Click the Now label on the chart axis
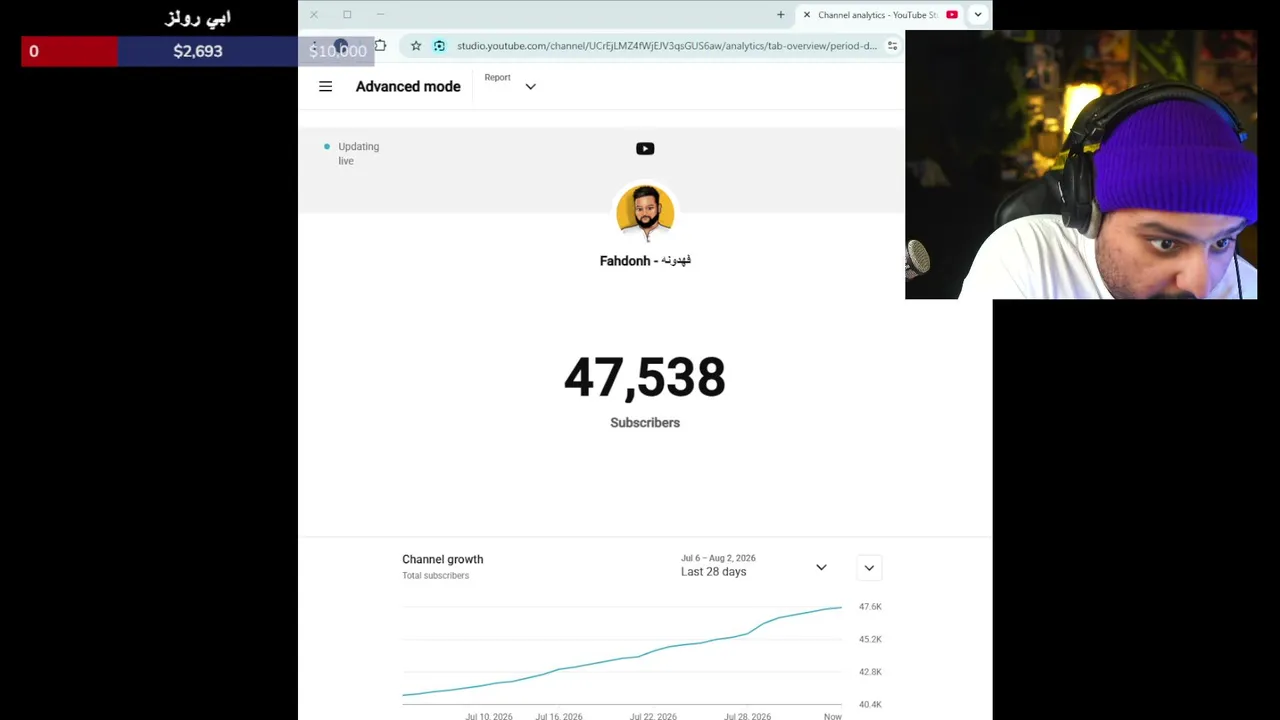 [832, 716]
